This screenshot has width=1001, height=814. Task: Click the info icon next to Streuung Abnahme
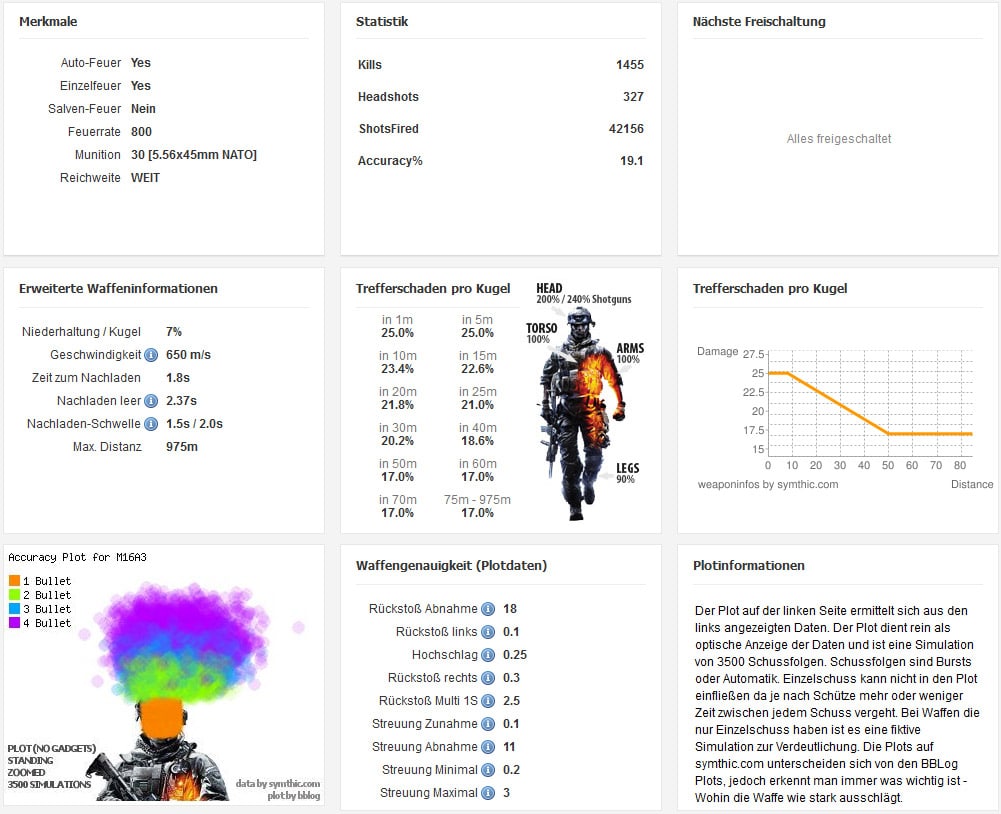[488, 747]
